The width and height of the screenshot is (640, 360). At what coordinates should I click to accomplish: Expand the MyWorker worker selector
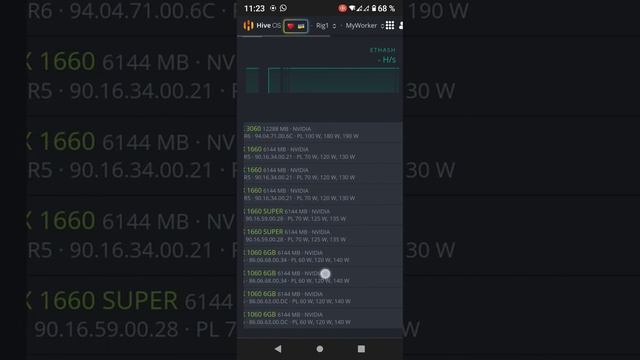pos(364,26)
